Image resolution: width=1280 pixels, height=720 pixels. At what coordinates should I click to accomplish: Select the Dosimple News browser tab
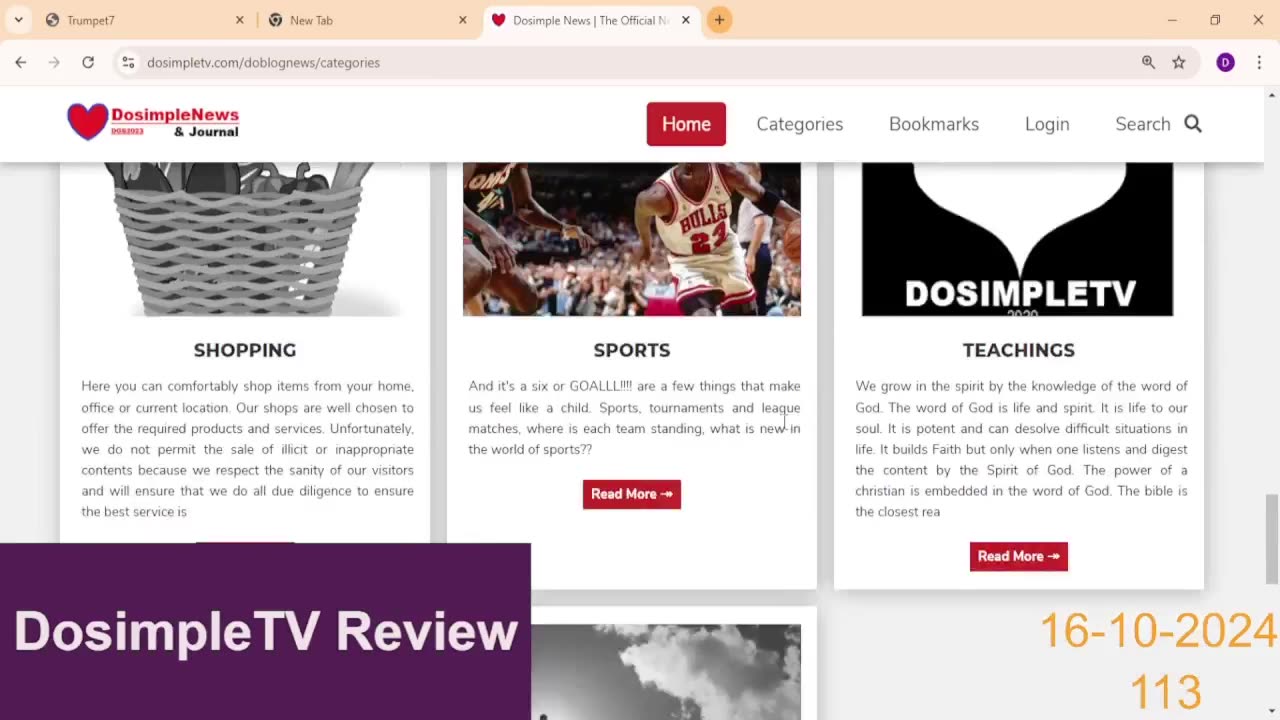pyautogui.click(x=590, y=20)
